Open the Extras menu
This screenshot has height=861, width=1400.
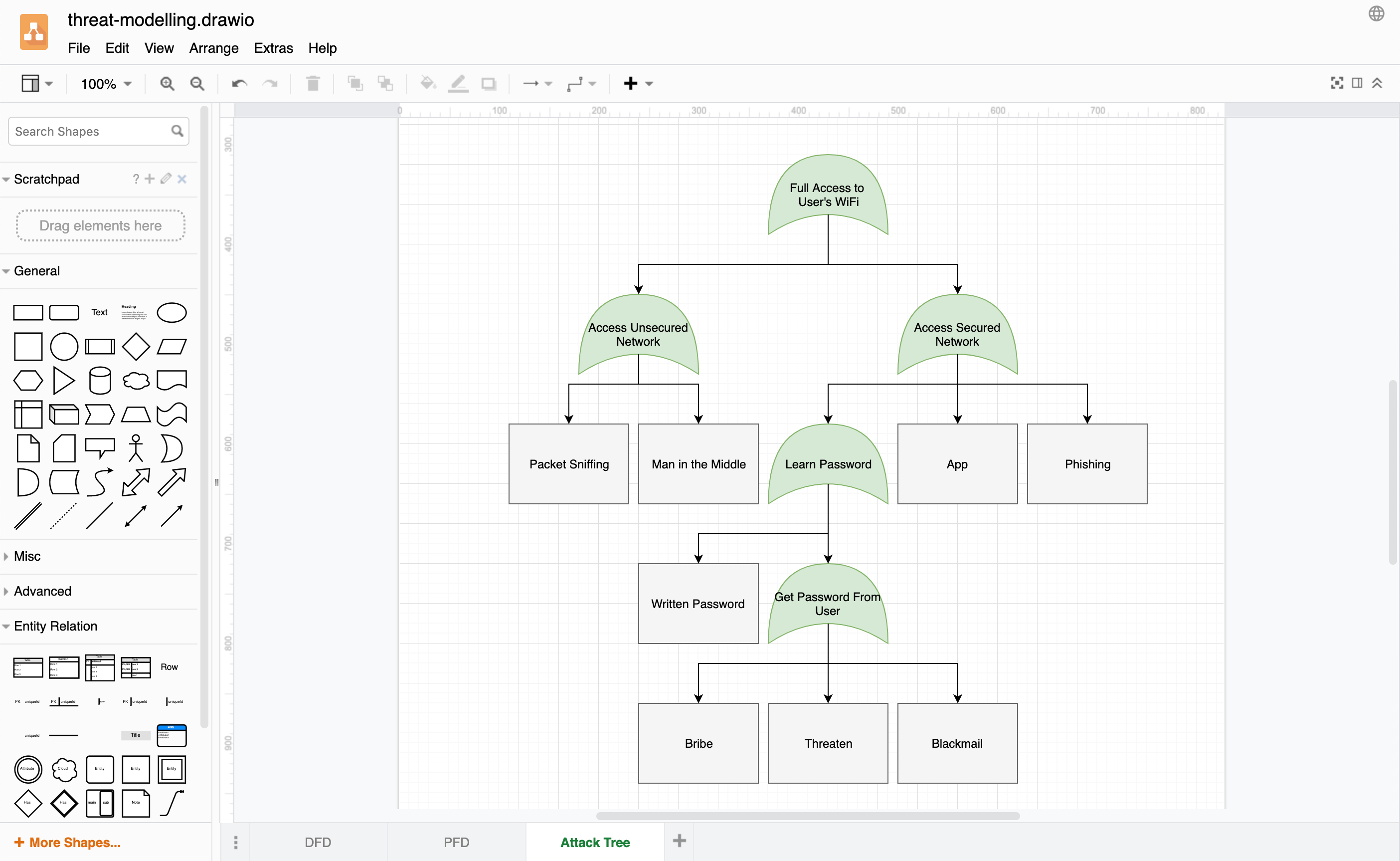pyautogui.click(x=273, y=48)
